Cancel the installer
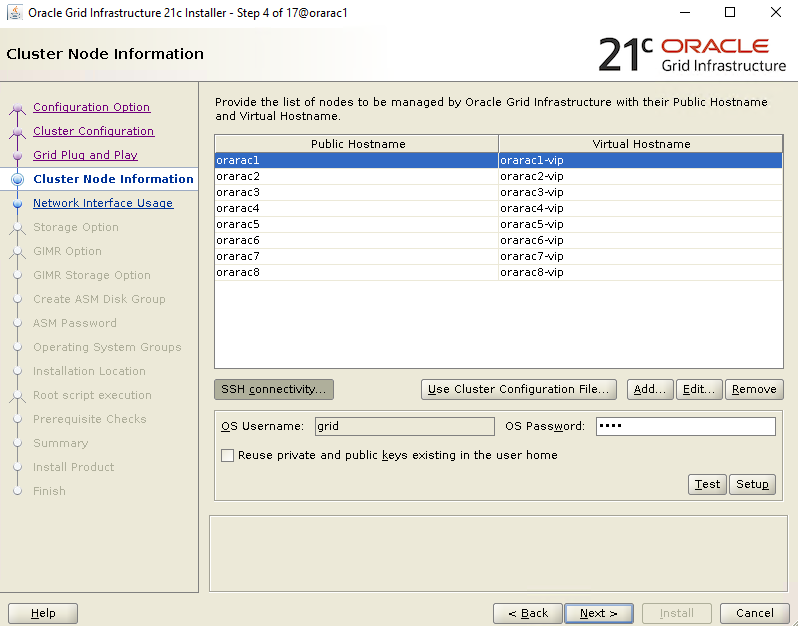Image resolution: width=798 pixels, height=626 pixels. click(x=755, y=613)
